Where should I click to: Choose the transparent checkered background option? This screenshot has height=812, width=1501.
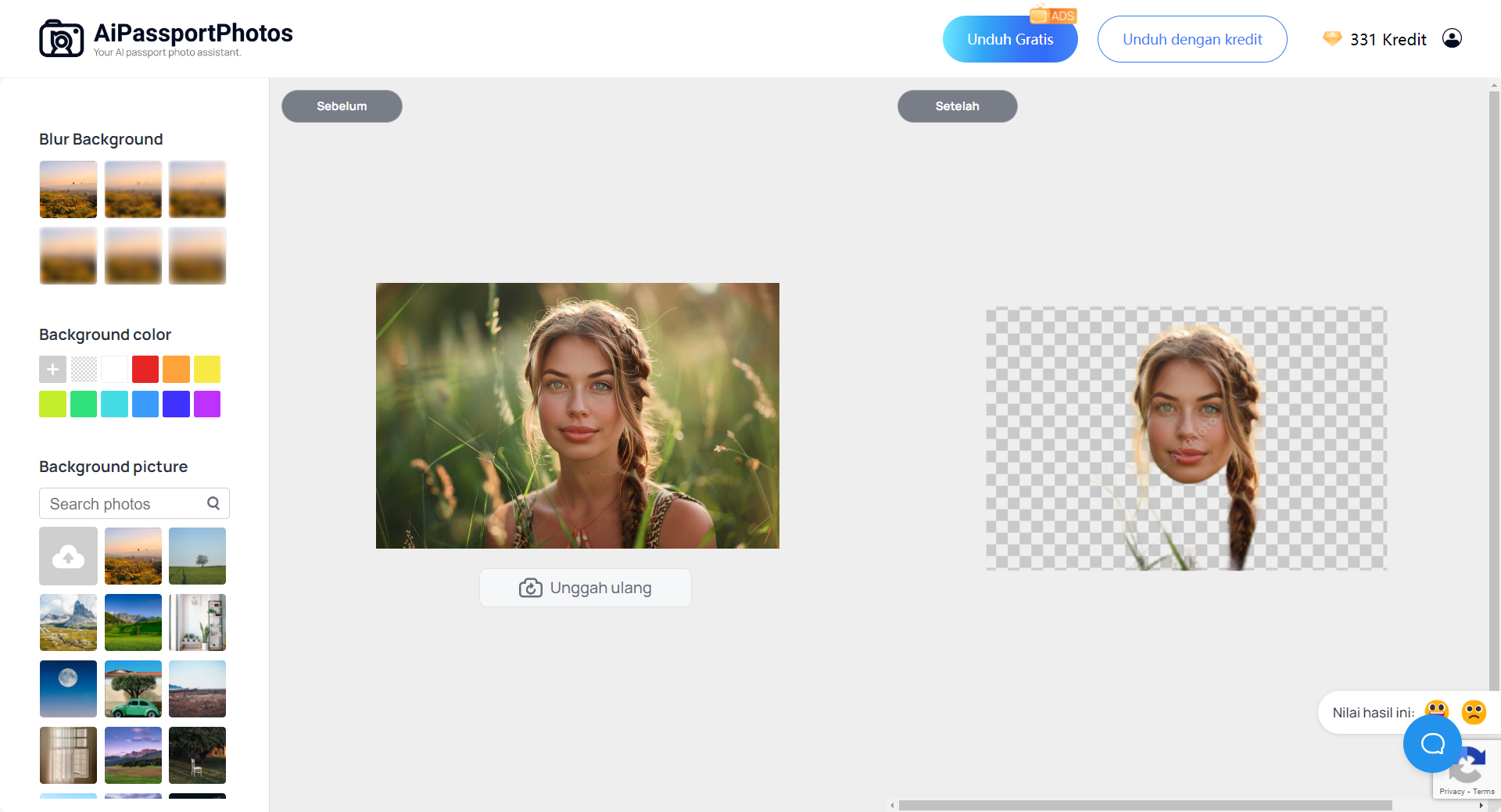click(x=84, y=369)
